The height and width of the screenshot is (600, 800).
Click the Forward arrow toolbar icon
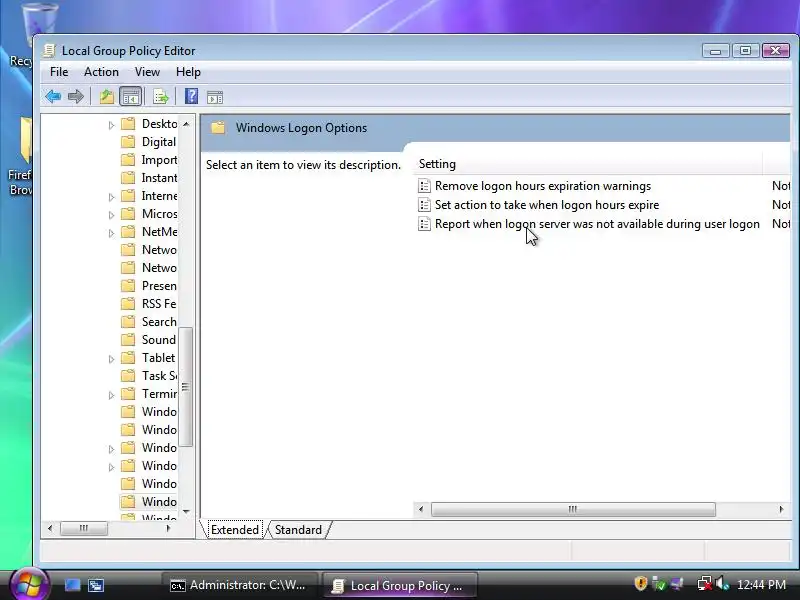click(76, 96)
